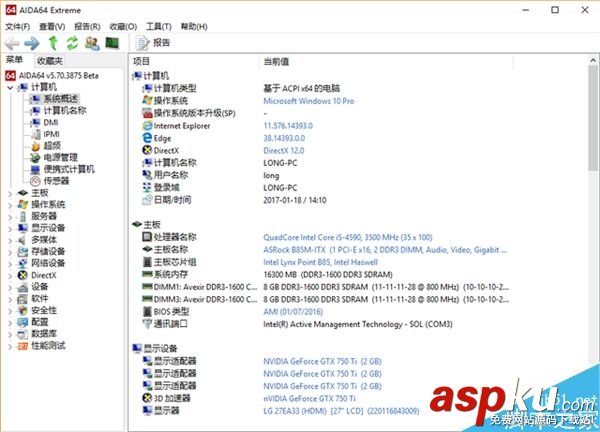Expand the DirectX tree node
Screen dimensions: 600x432
10,276
